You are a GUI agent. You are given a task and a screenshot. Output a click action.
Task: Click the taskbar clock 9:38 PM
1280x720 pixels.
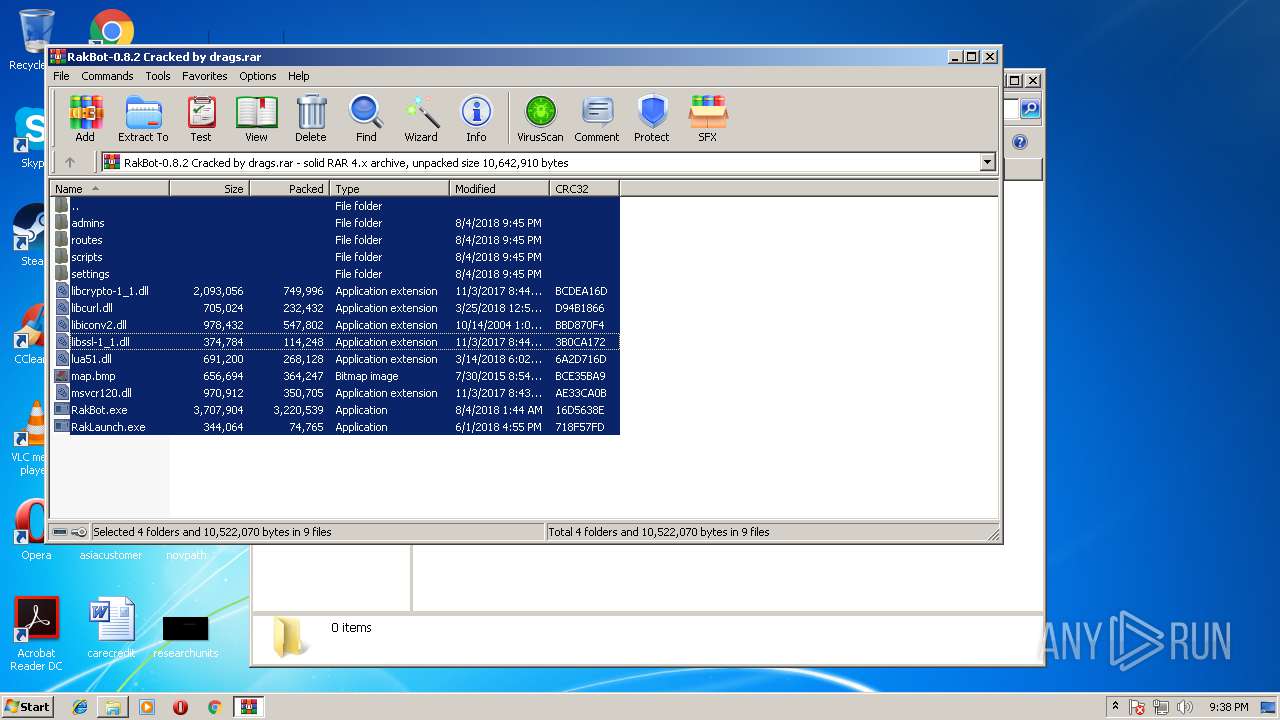(1228, 707)
